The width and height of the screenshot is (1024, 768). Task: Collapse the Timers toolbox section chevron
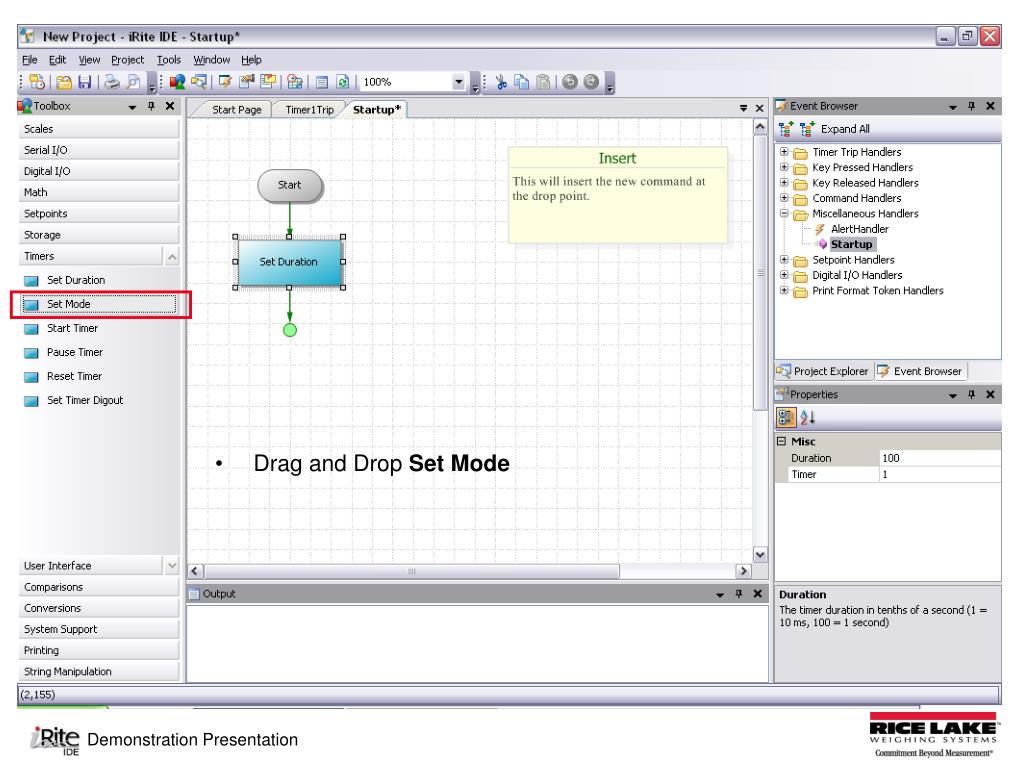pyautogui.click(x=172, y=257)
